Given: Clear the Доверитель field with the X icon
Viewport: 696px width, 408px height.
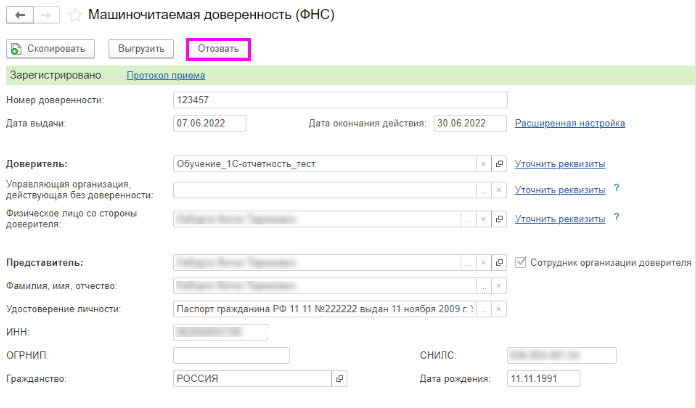Looking at the screenshot, I should tap(482, 164).
